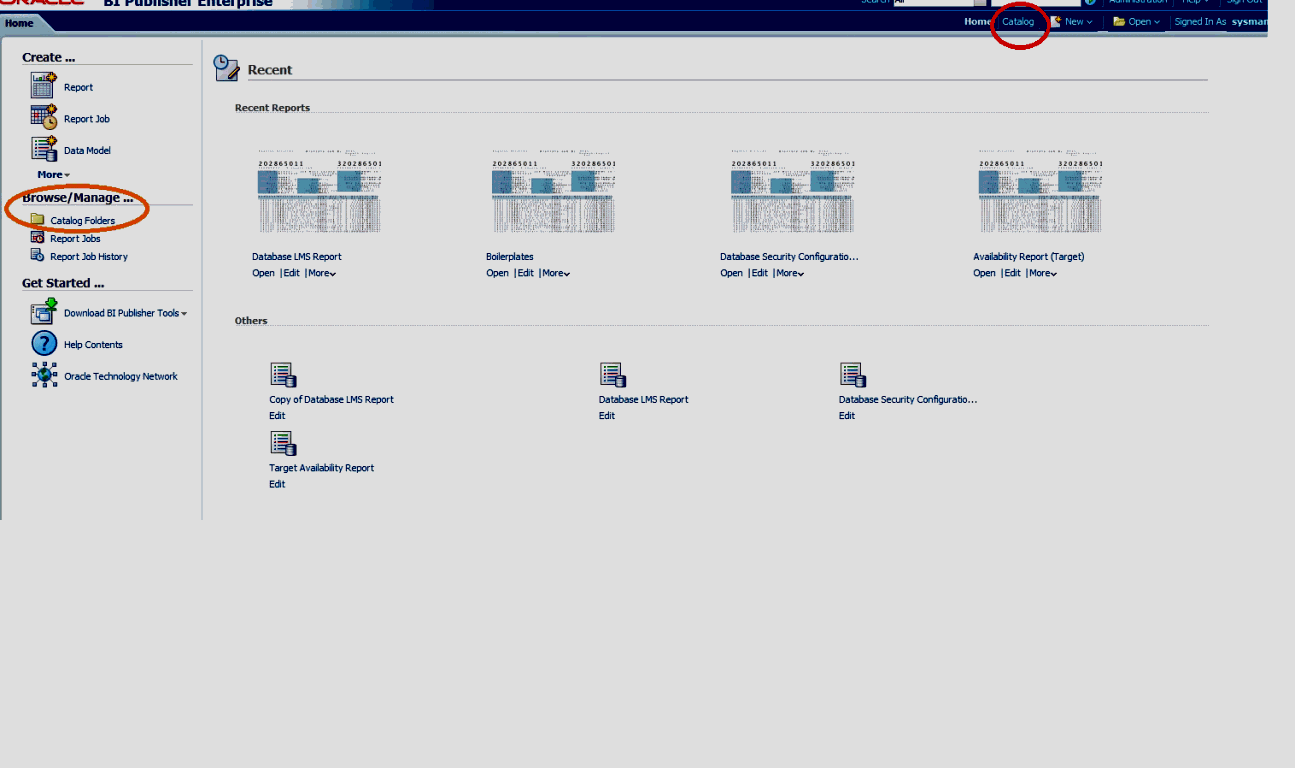Image resolution: width=1295 pixels, height=768 pixels.
Task: Click the Database LMS Report data model icon
Action: pos(613,375)
